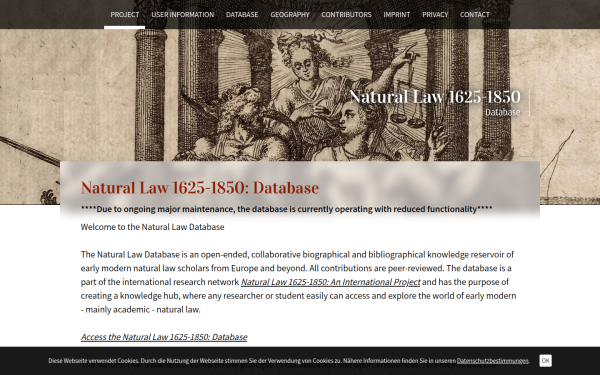Follow the 'An International Project' link

[x=330, y=282]
